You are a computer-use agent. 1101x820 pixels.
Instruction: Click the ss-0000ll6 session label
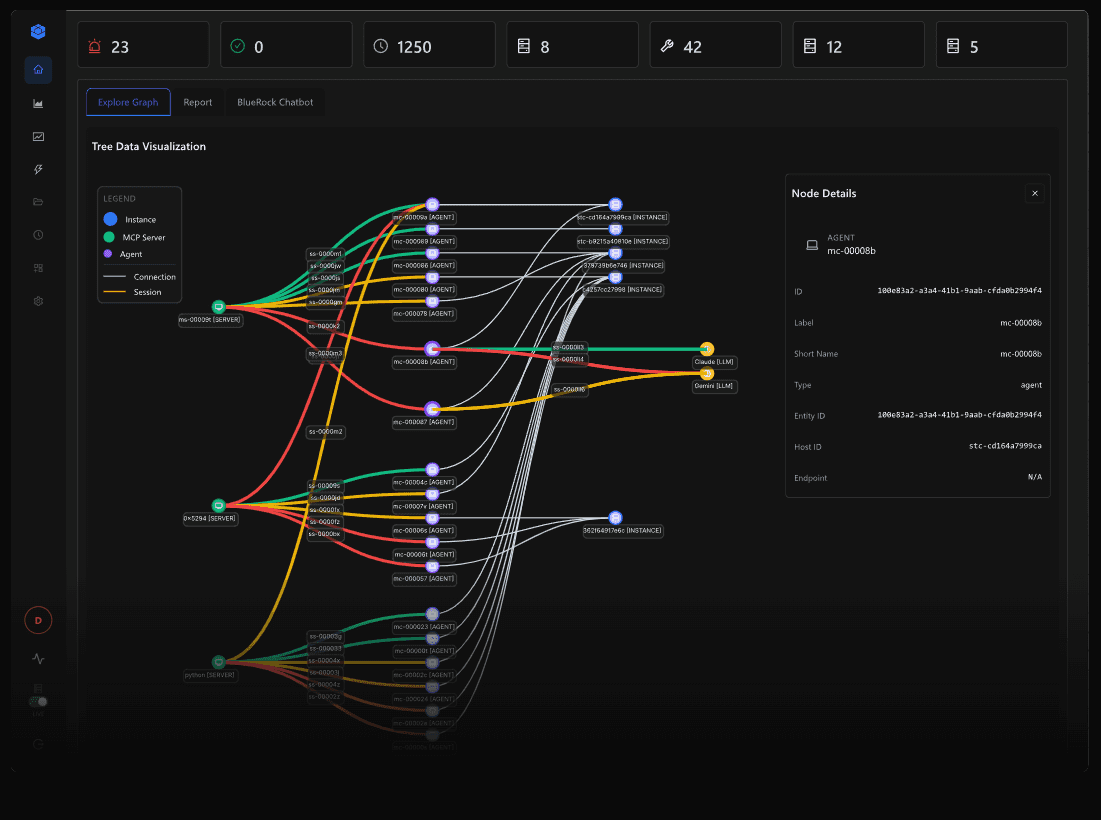pos(569,390)
